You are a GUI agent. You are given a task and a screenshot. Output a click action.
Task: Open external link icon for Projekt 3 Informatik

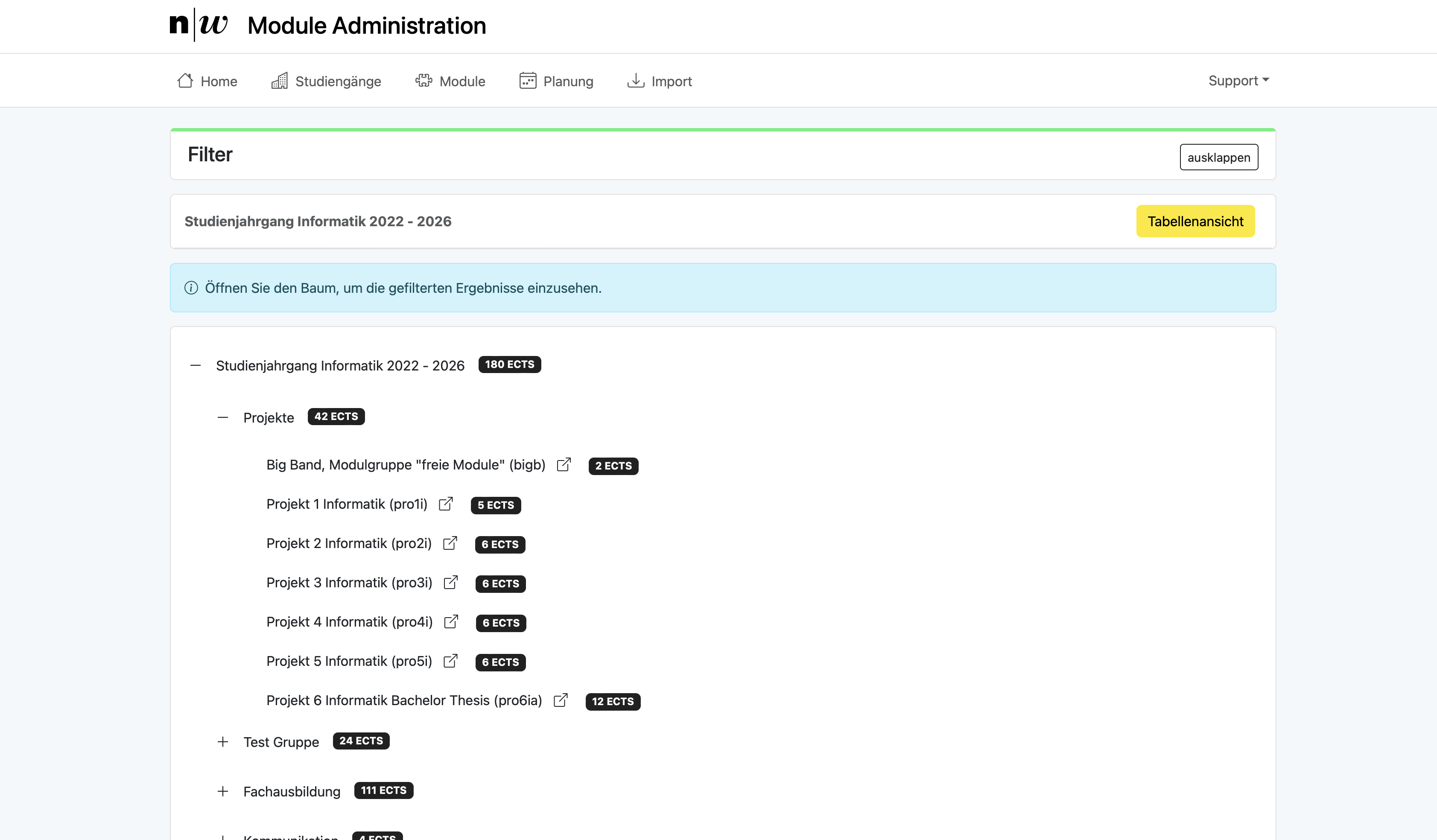[450, 582]
